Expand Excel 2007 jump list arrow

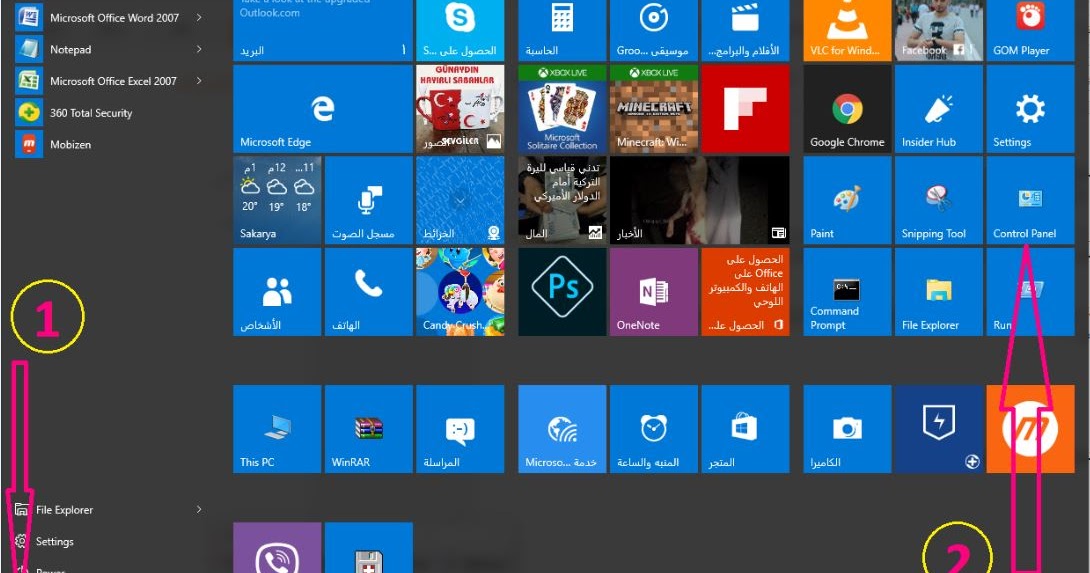[x=199, y=81]
